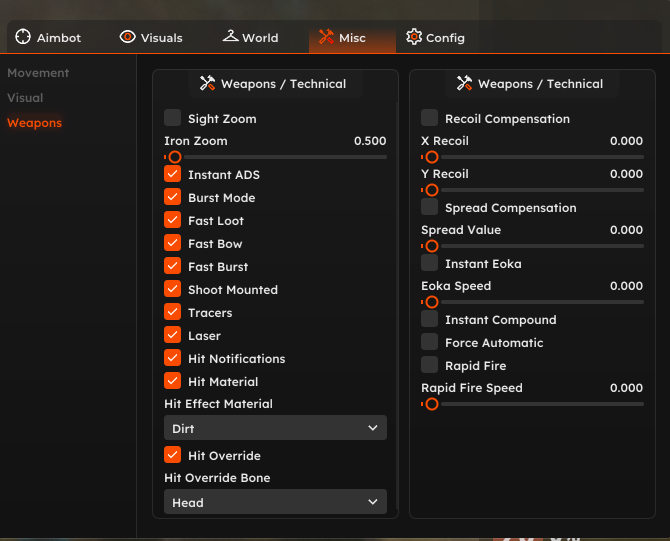Click the Iron Zoom value 0.500
Viewport: 670px width, 541px height.
[370, 141]
